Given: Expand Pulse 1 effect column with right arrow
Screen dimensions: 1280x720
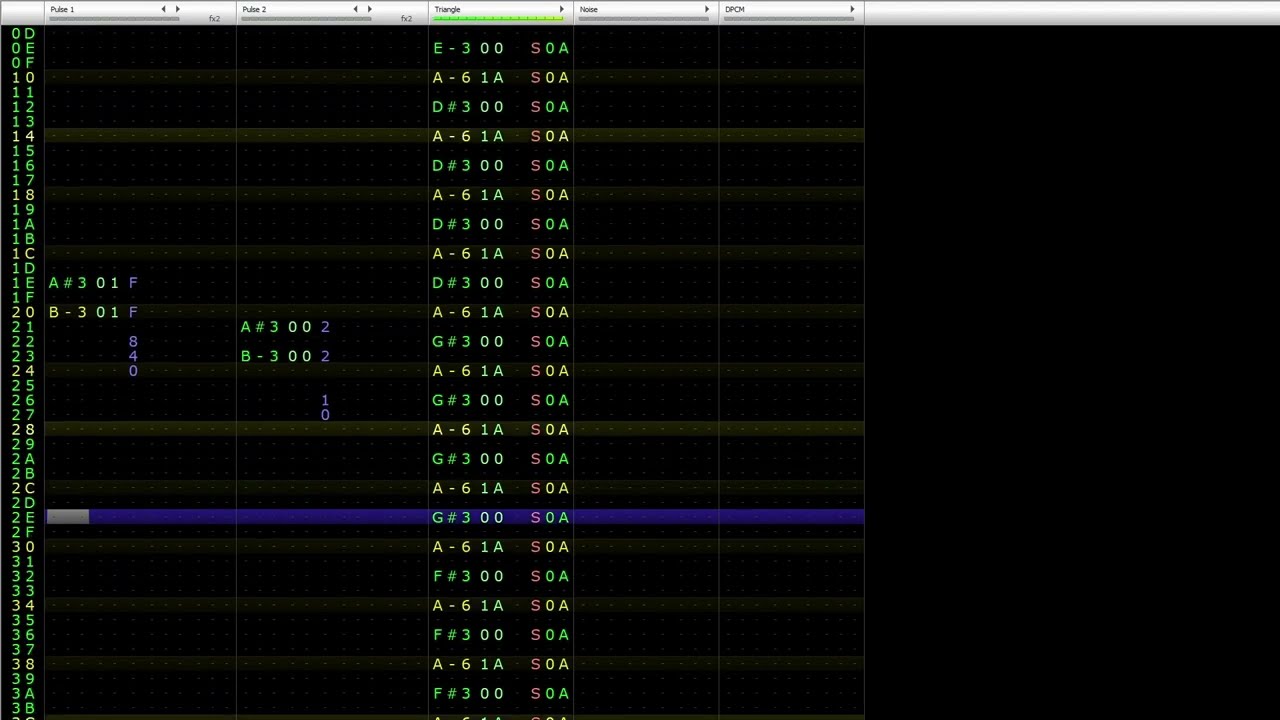Looking at the screenshot, I should (x=177, y=9).
